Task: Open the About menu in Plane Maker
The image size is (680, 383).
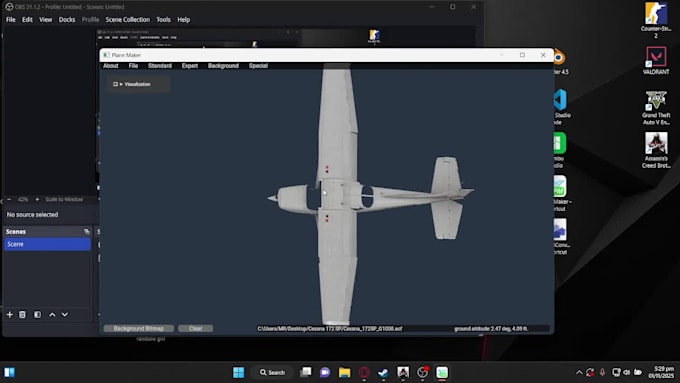Action: tap(111, 66)
